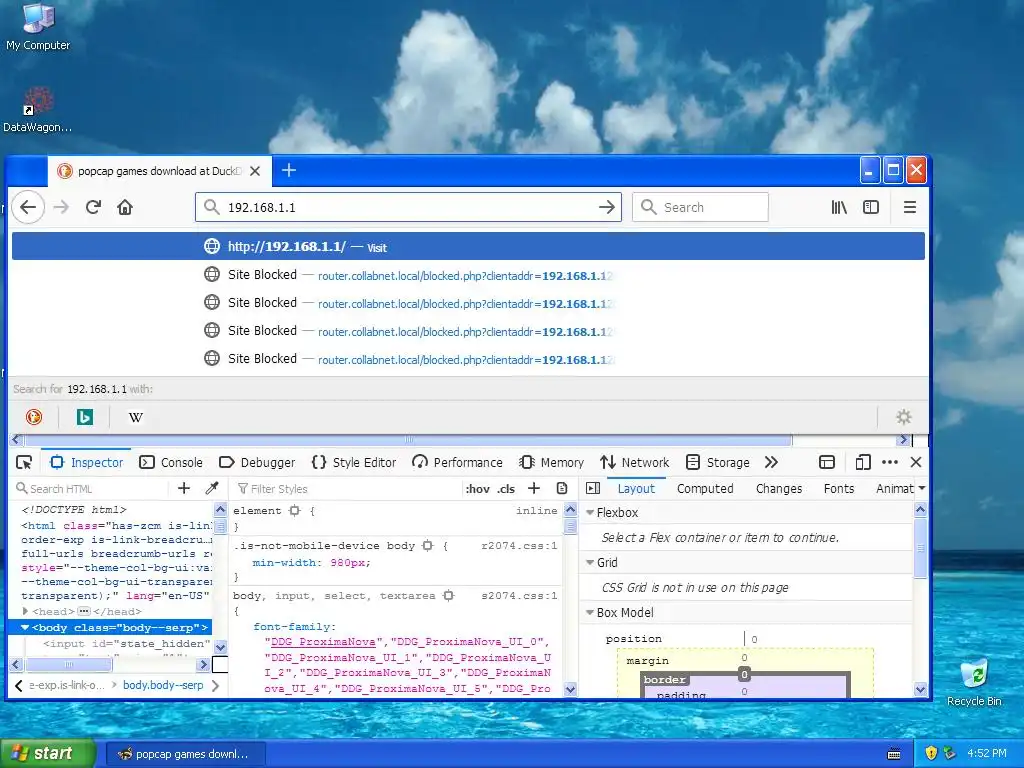
Task: Open s2074.css:1 source link
Action: click(519, 596)
